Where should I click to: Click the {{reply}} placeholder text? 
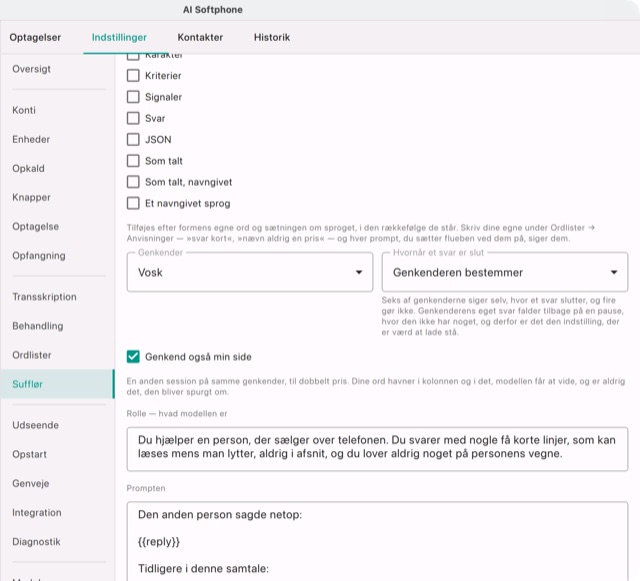tap(159, 542)
